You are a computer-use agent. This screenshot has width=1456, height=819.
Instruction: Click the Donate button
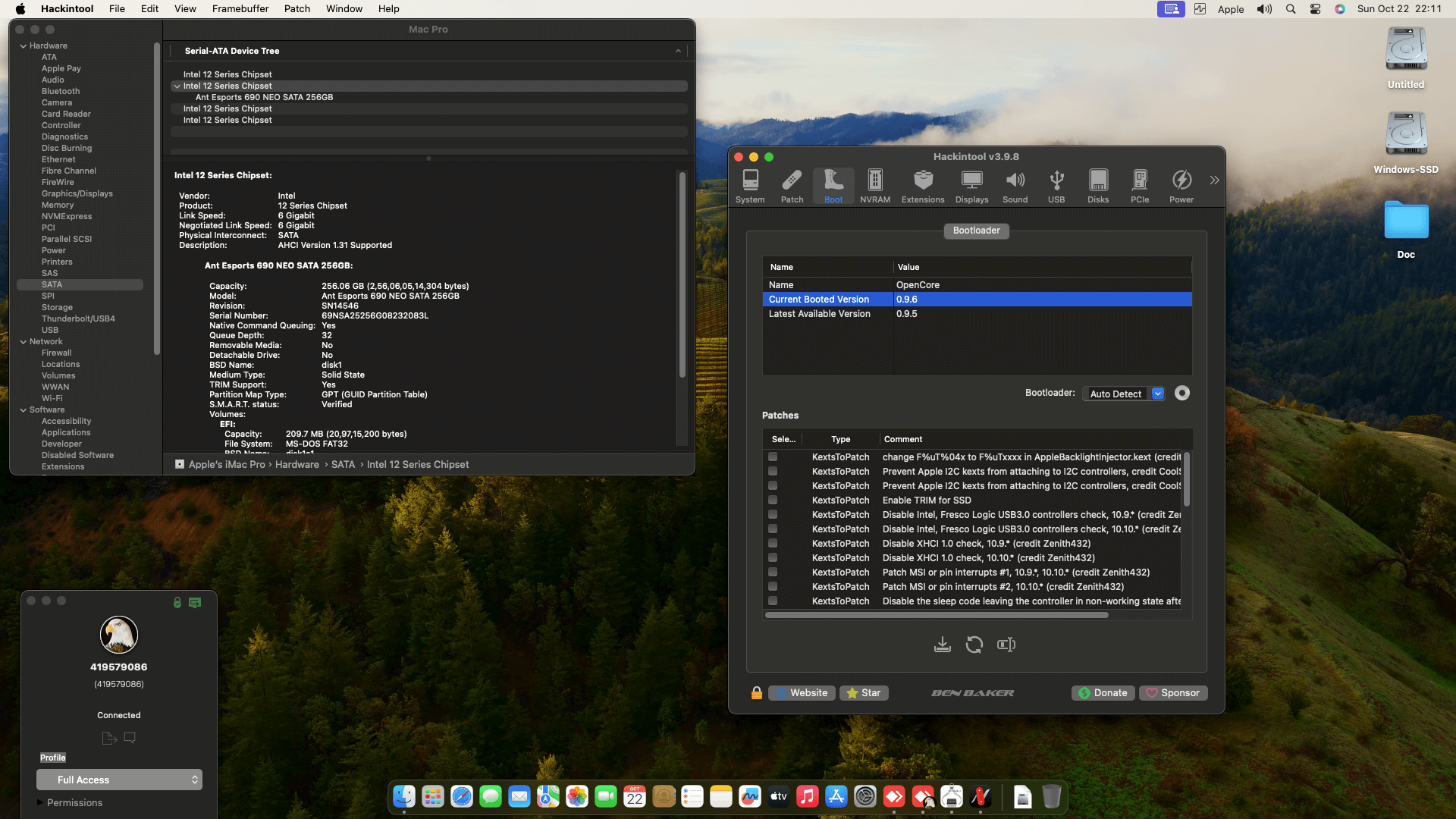[1103, 693]
